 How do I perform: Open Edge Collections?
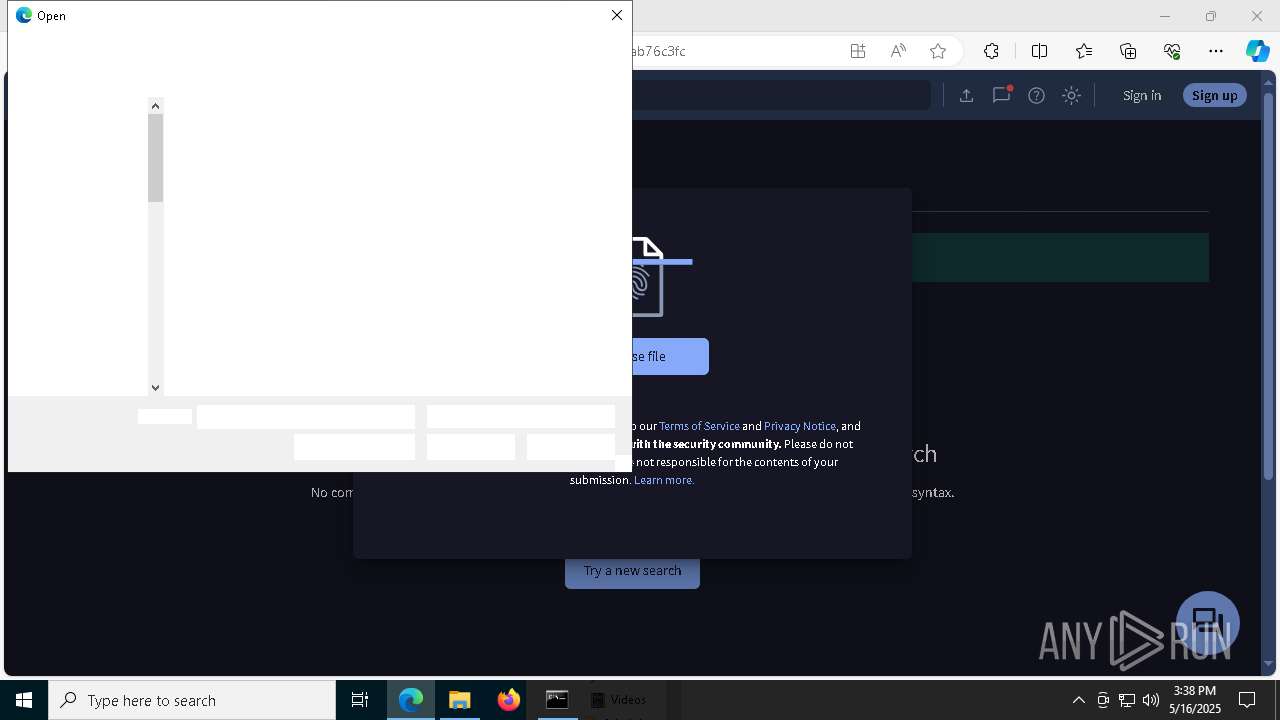pos(1128,51)
